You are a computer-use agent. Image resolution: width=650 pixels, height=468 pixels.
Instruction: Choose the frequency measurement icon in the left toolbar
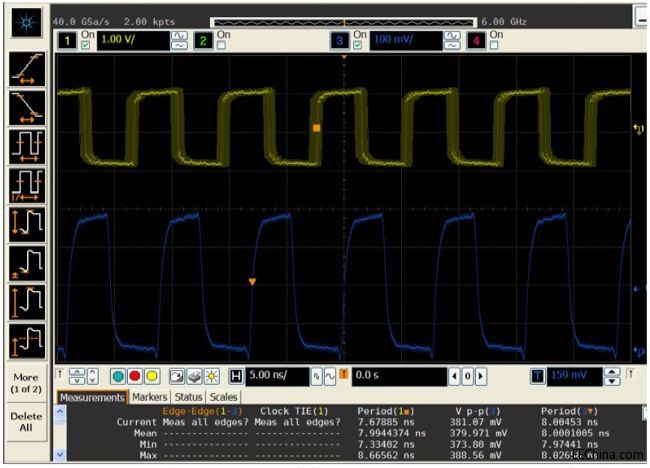pyautogui.click(x=27, y=186)
